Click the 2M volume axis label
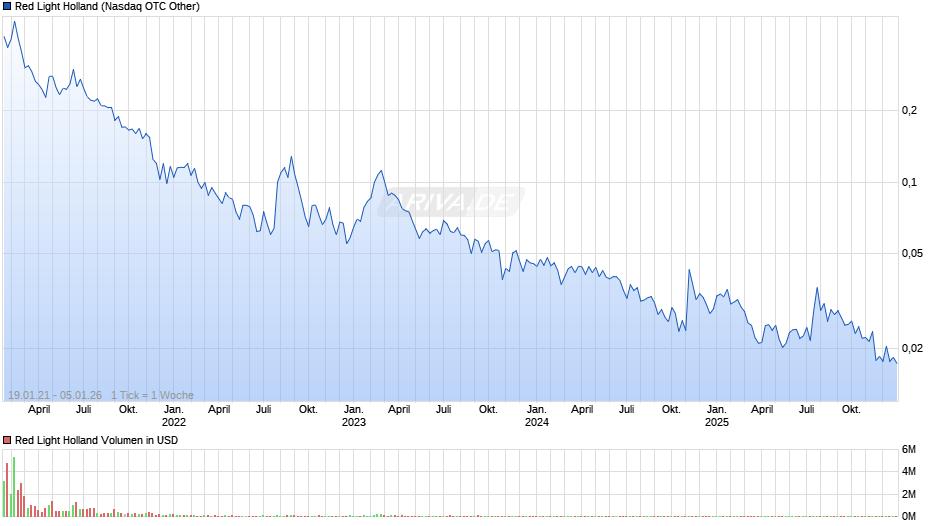The width and height of the screenshot is (940, 526). pyautogui.click(x=909, y=494)
